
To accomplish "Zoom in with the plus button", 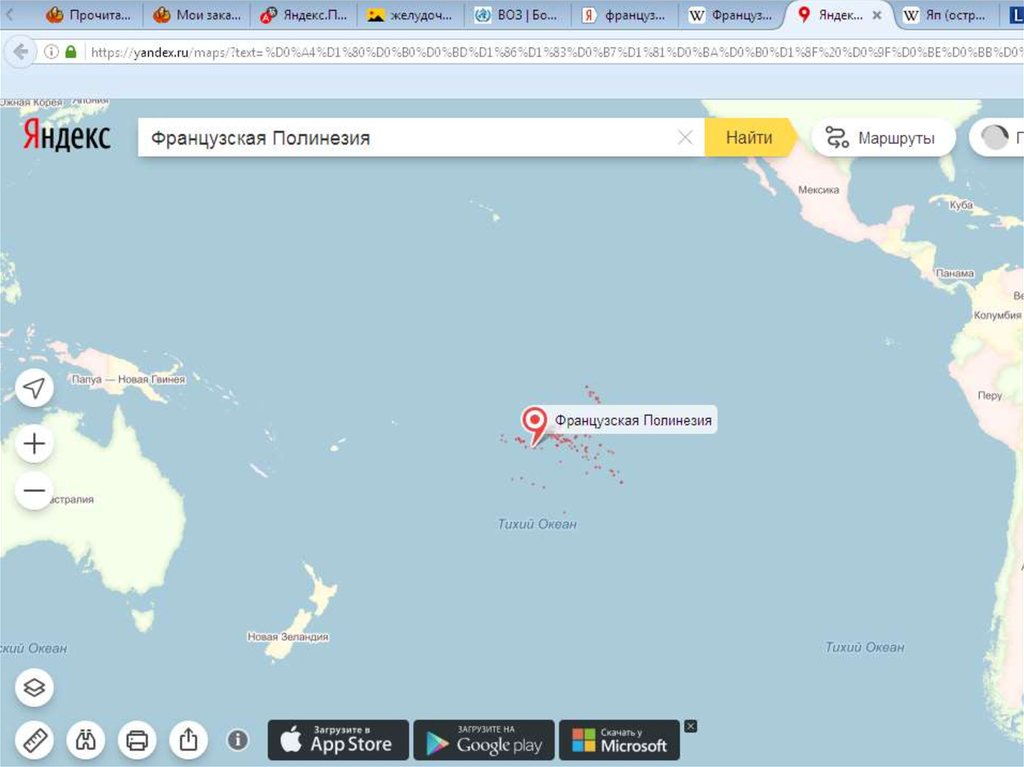I will click(x=35, y=444).
